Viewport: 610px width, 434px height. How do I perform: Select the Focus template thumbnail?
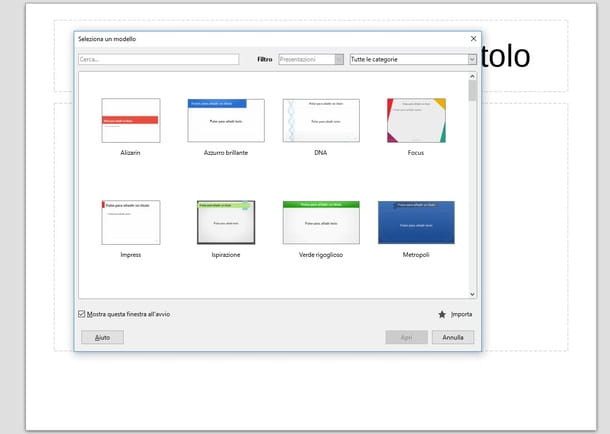pos(416,121)
